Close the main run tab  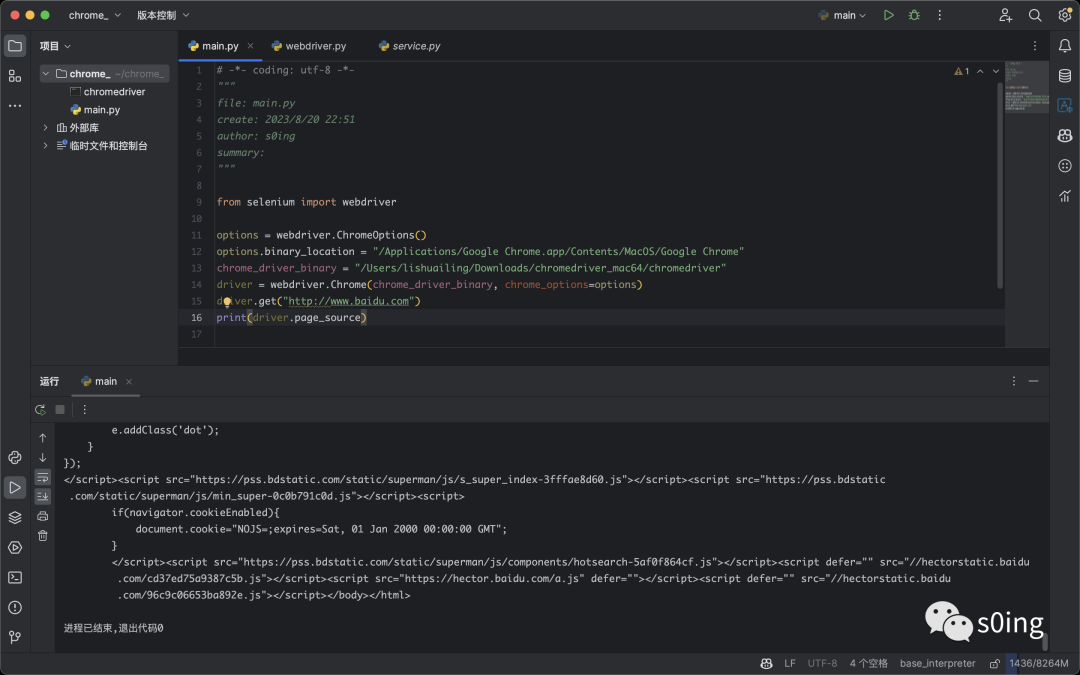[x=129, y=382]
